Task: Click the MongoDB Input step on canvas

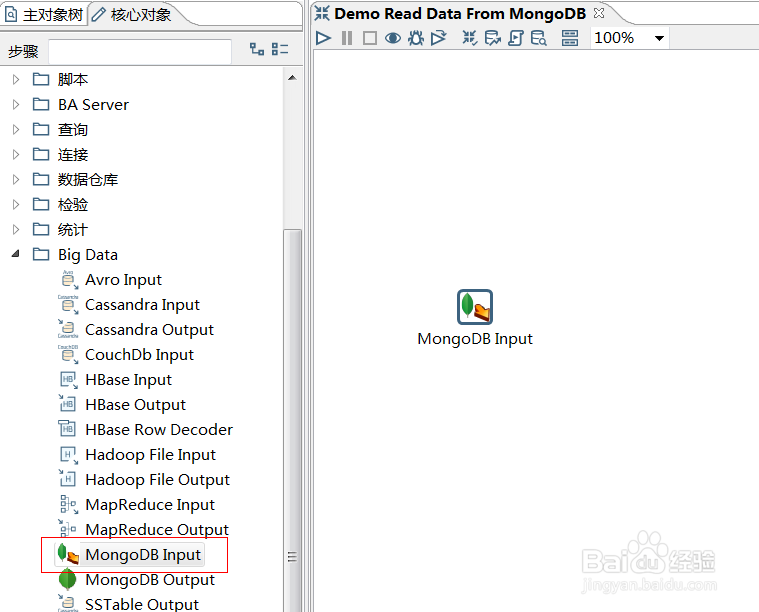Action: coord(475,307)
